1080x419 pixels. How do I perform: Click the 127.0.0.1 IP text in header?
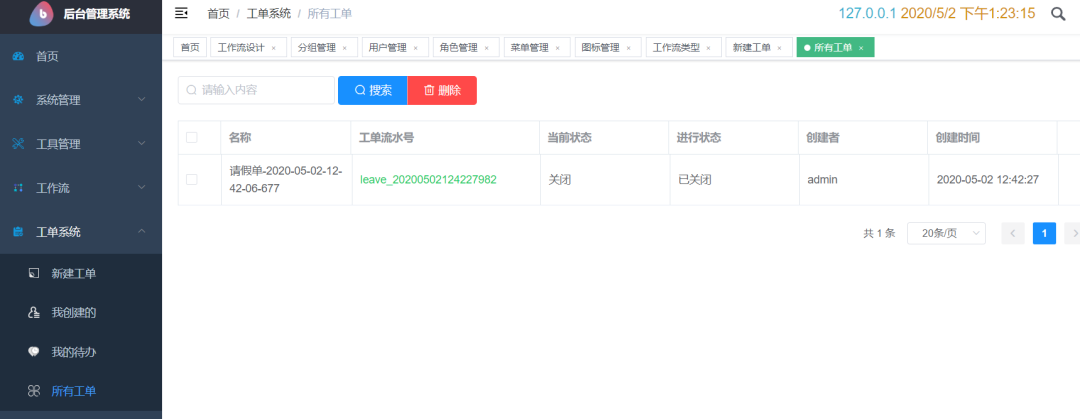(867, 13)
